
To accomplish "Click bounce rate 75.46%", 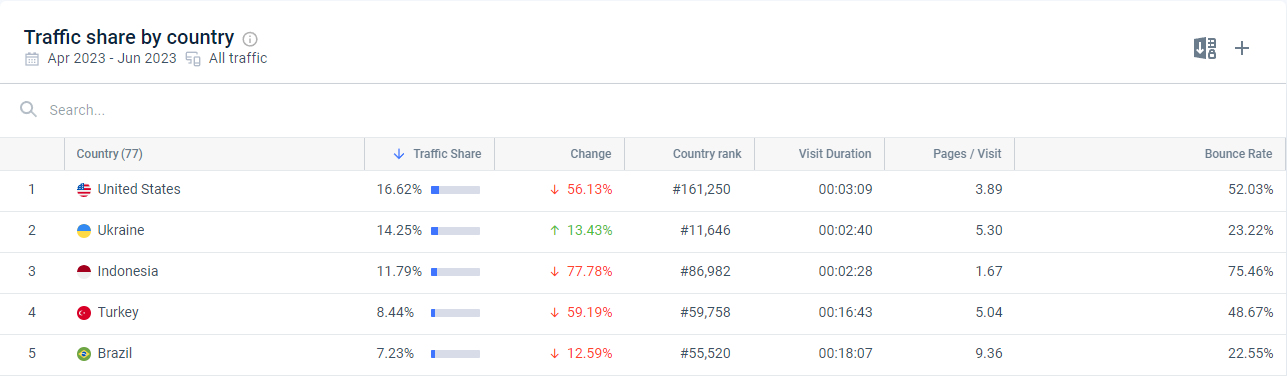I will coord(1250,271).
